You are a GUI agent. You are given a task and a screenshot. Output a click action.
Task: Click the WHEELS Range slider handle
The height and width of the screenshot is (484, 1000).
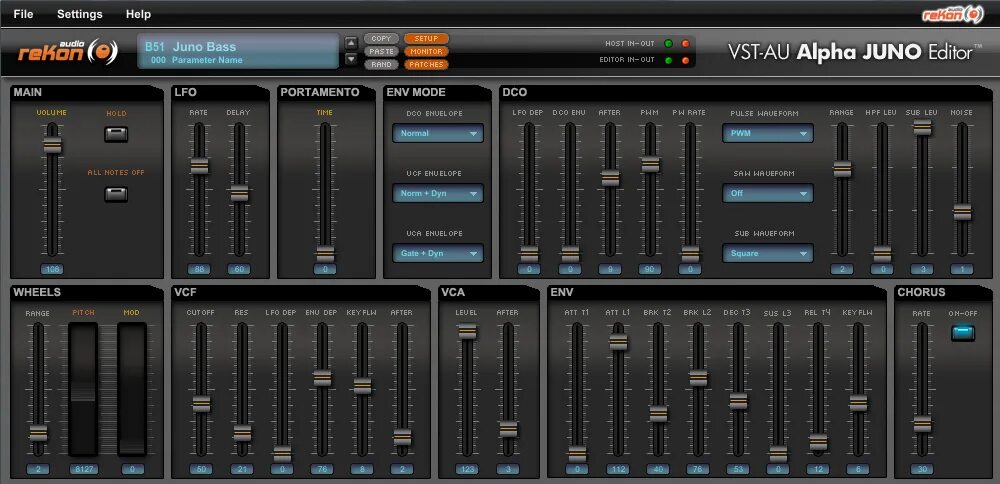click(x=38, y=433)
